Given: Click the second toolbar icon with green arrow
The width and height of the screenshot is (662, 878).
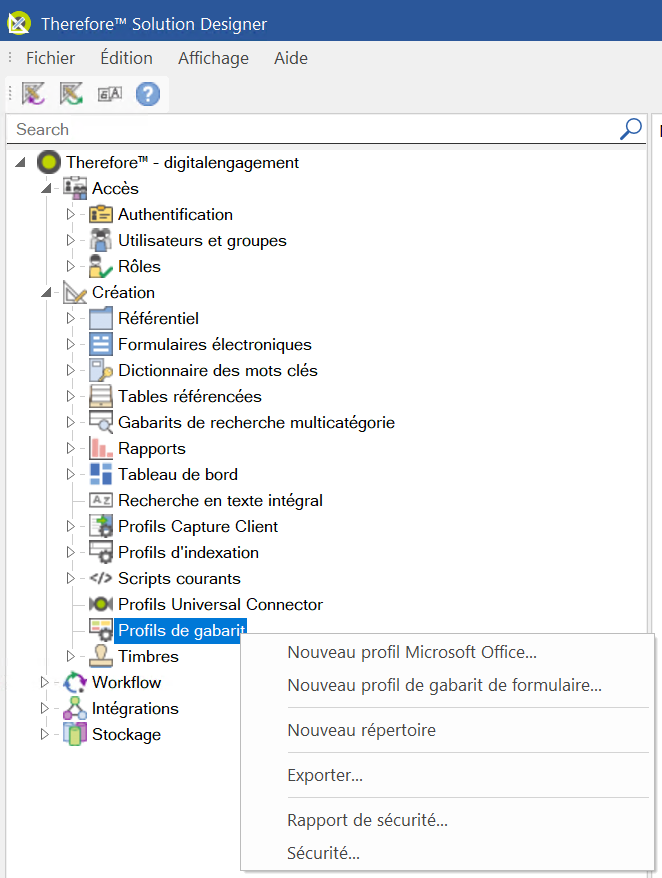Looking at the screenshot, I should [71, 94].
